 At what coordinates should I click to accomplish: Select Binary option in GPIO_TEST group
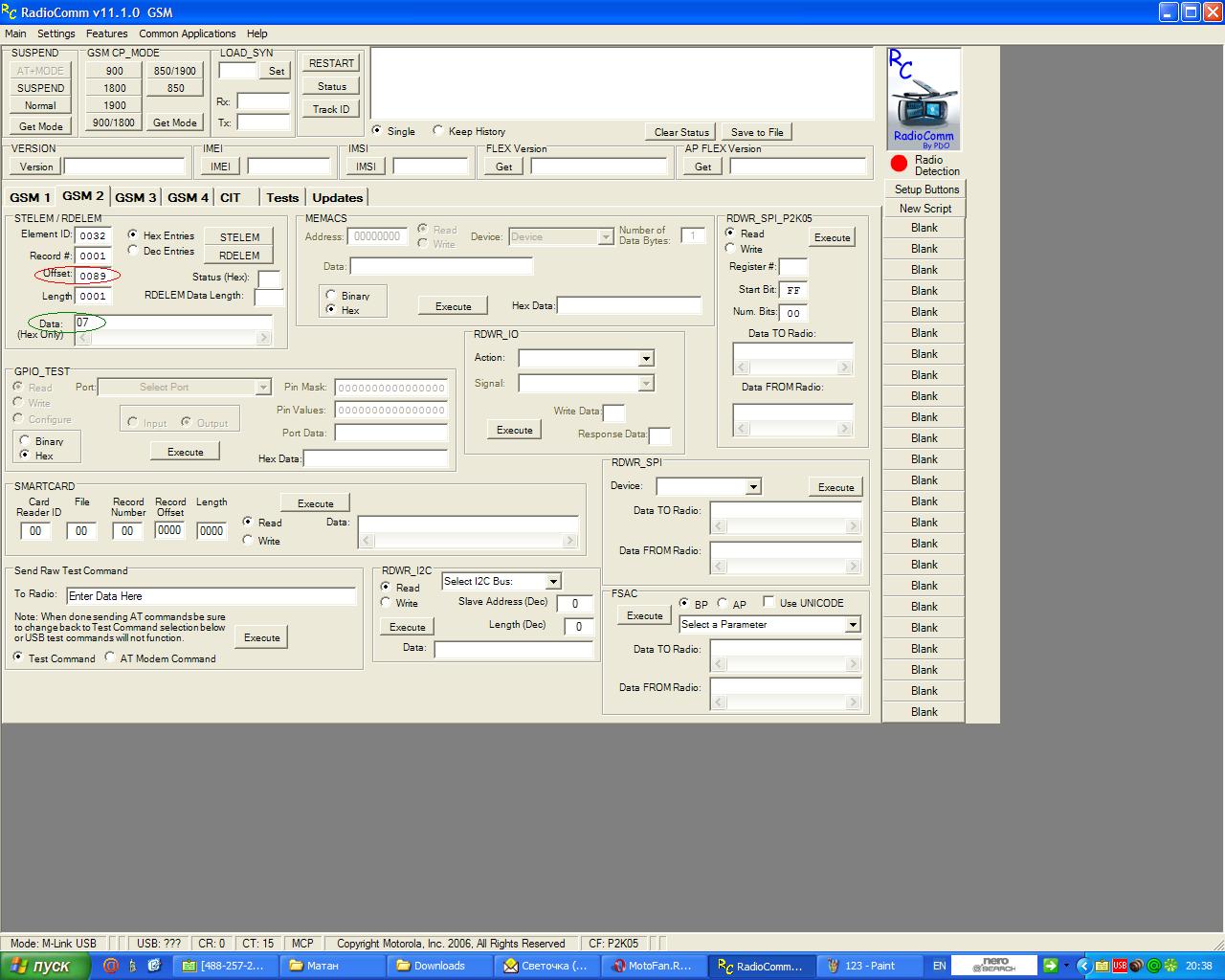click(25, 440)
